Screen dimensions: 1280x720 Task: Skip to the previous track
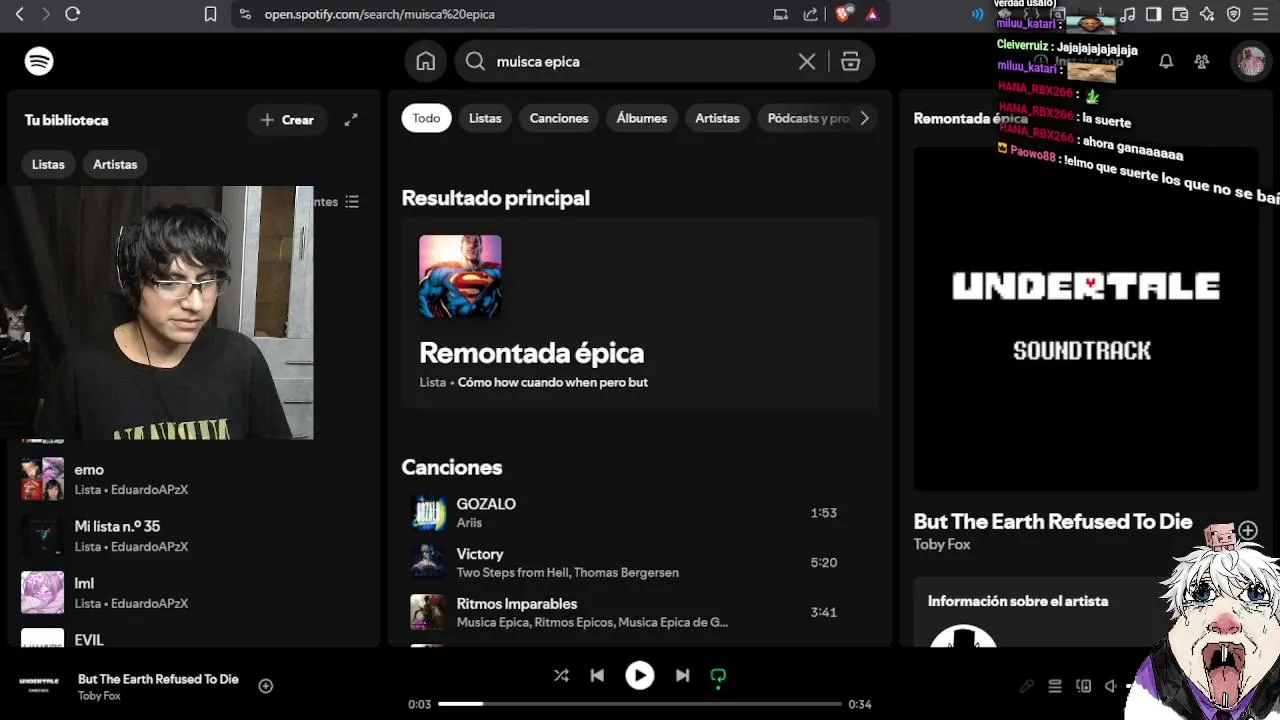click(597, 675)
